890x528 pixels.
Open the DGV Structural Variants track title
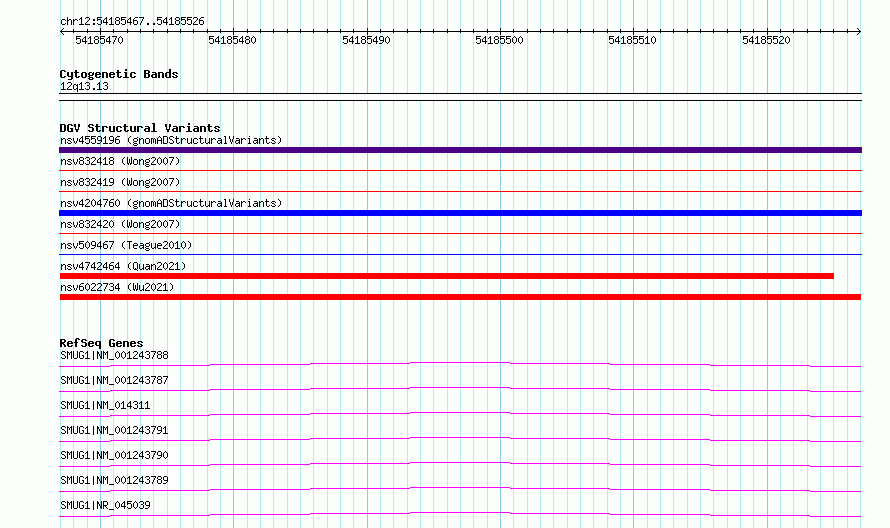[x=140, y=128]
